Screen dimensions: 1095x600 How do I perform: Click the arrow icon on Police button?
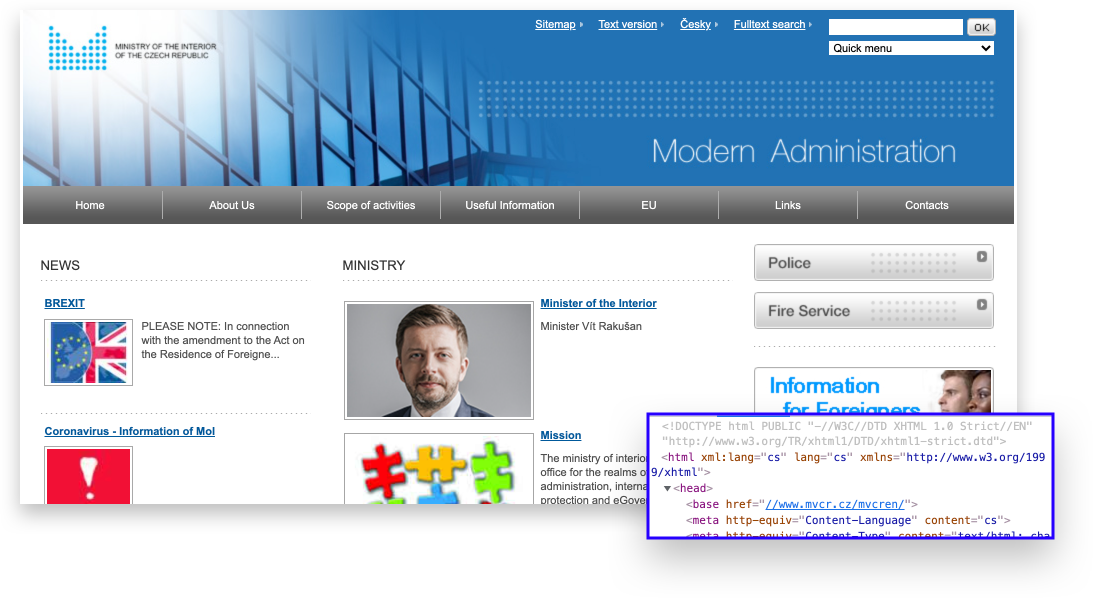(x=982, y=257)
